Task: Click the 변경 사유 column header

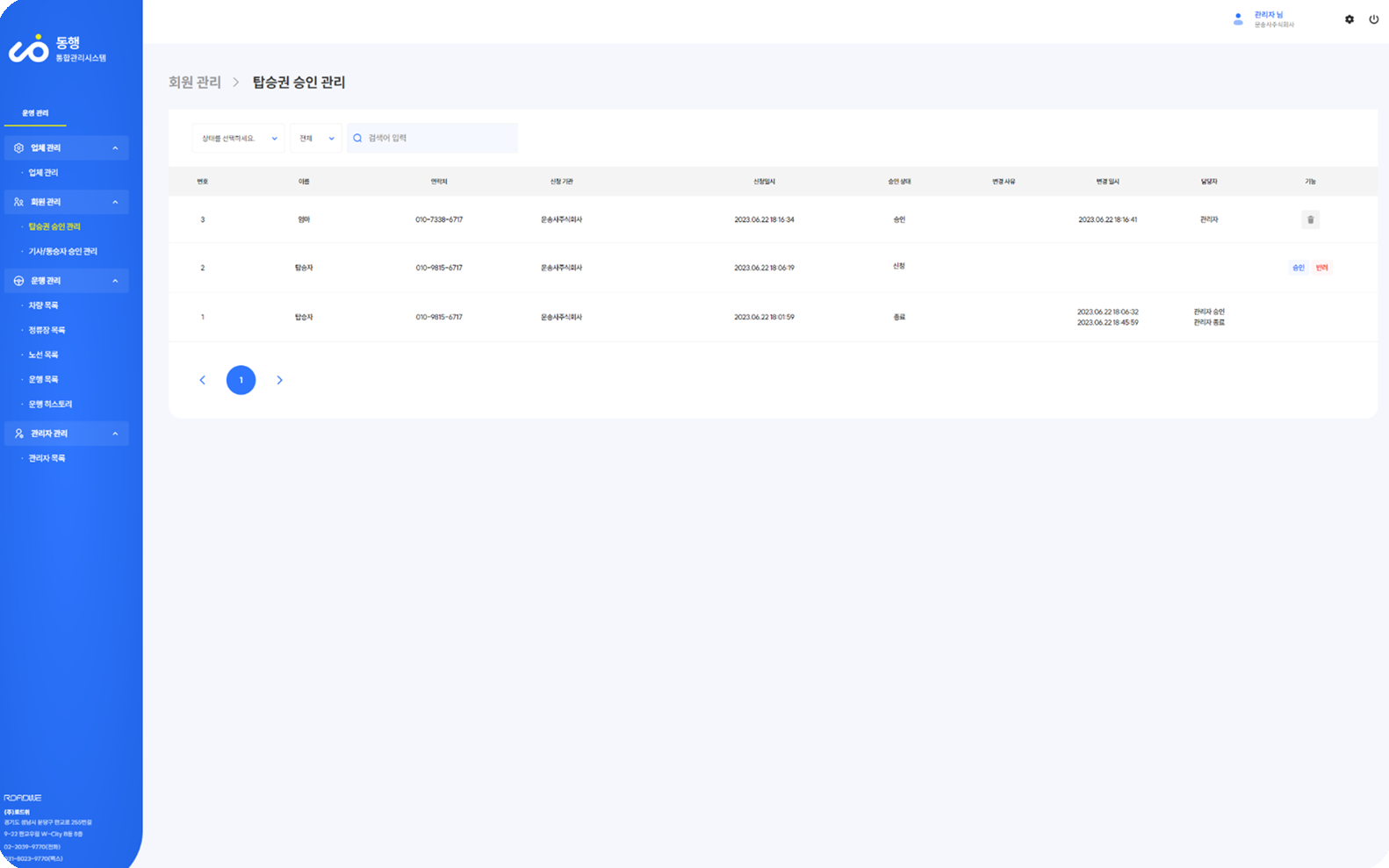Action: pos(1004,182)
